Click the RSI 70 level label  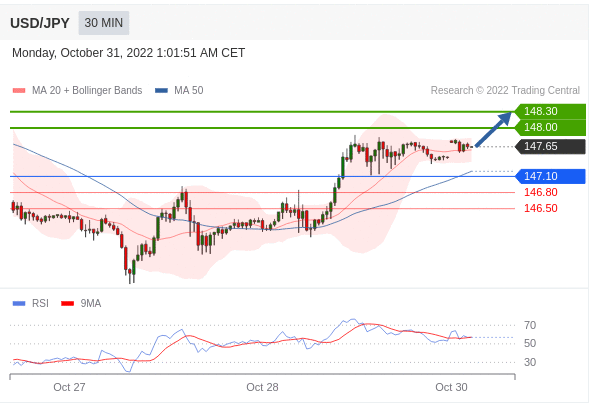point(530,325)
